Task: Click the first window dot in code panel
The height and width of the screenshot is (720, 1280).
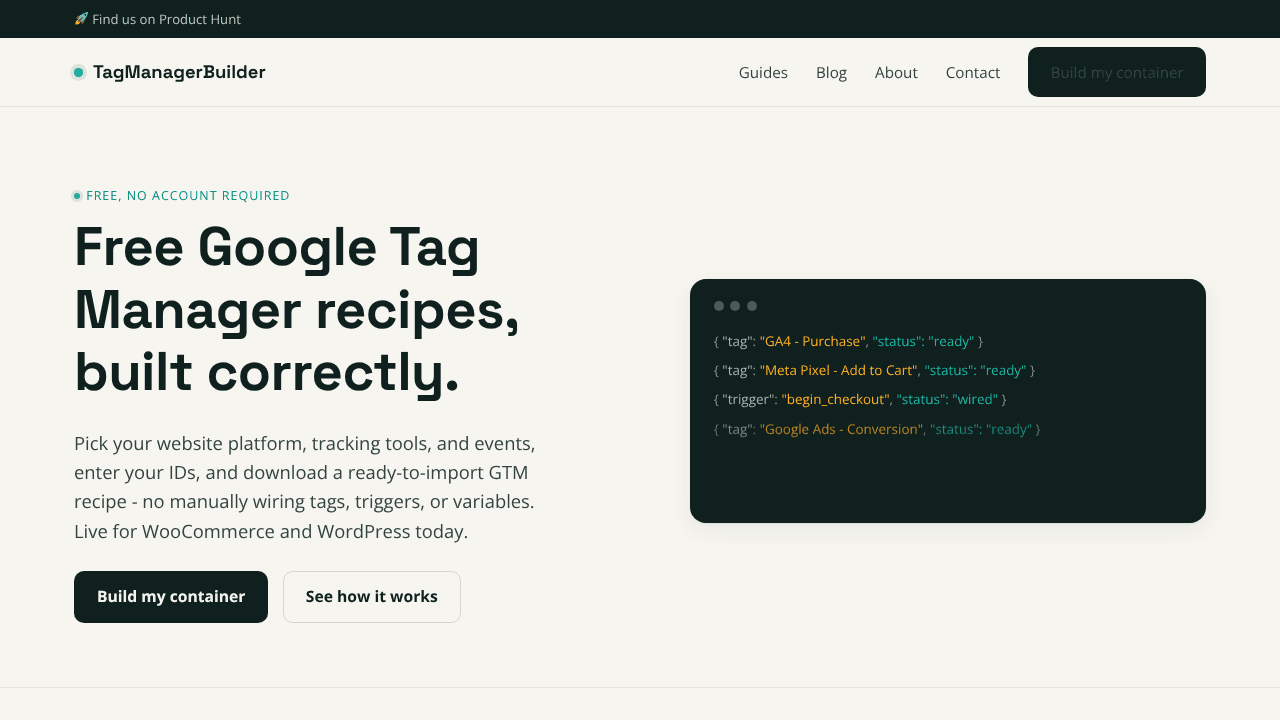Action: [719, 306]
